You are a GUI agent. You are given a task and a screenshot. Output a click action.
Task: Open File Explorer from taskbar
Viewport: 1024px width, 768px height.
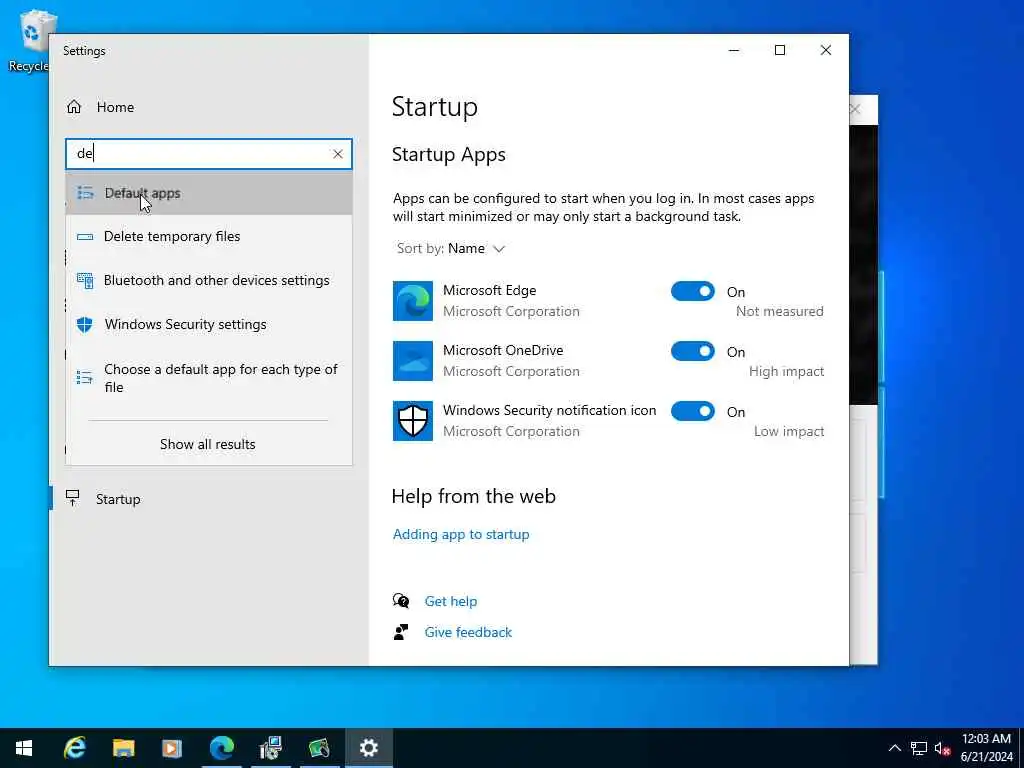[123, 748]
